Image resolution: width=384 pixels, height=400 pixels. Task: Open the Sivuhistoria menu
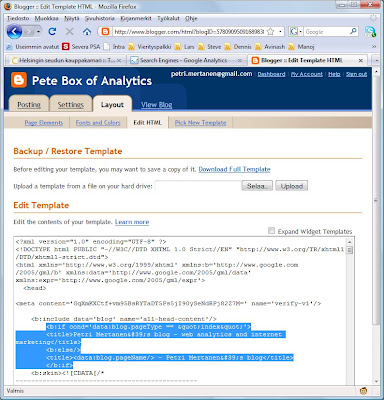pyautogui.click(x=99, y=18)
